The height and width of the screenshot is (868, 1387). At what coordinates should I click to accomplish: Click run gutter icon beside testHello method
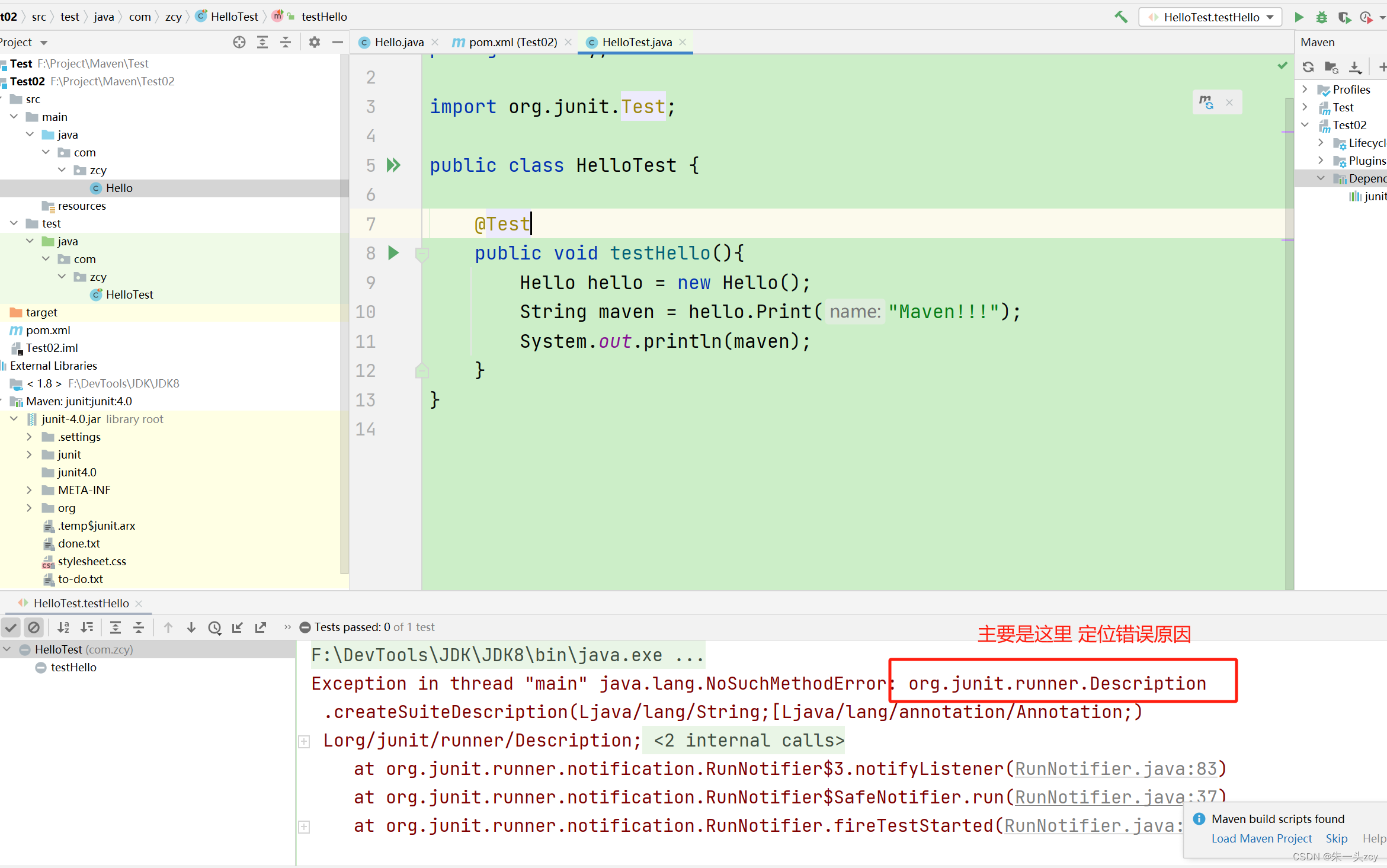(x=393, y=253)
